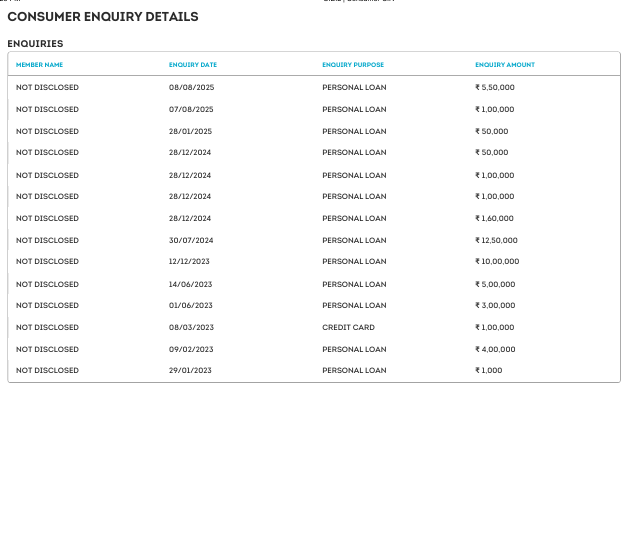Click the ₹12,50,000 enquiry amount
630x557 pixels.
pyautogui.click(x=496, y=241)
